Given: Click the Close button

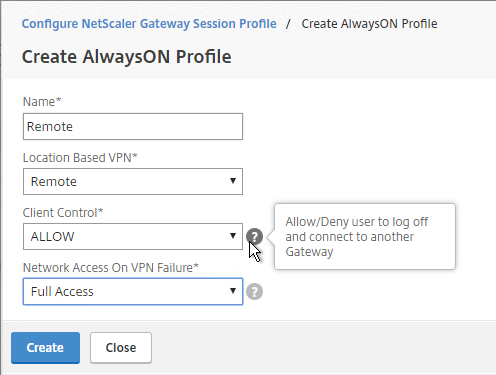Looking at the screenshot, I should (121, 348).
